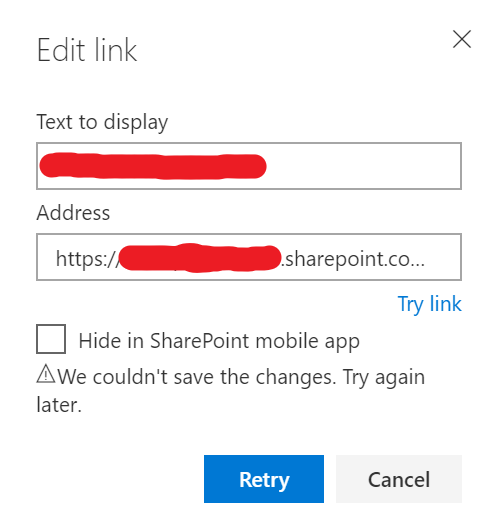
Task: Close the Edit link dialog
Action: click(x=462, y=39)
